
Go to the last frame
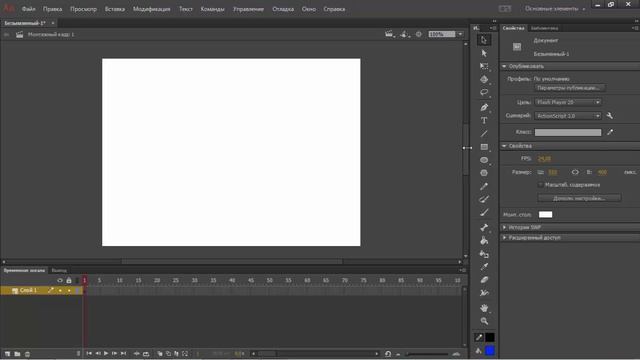[x=123, y=353]
